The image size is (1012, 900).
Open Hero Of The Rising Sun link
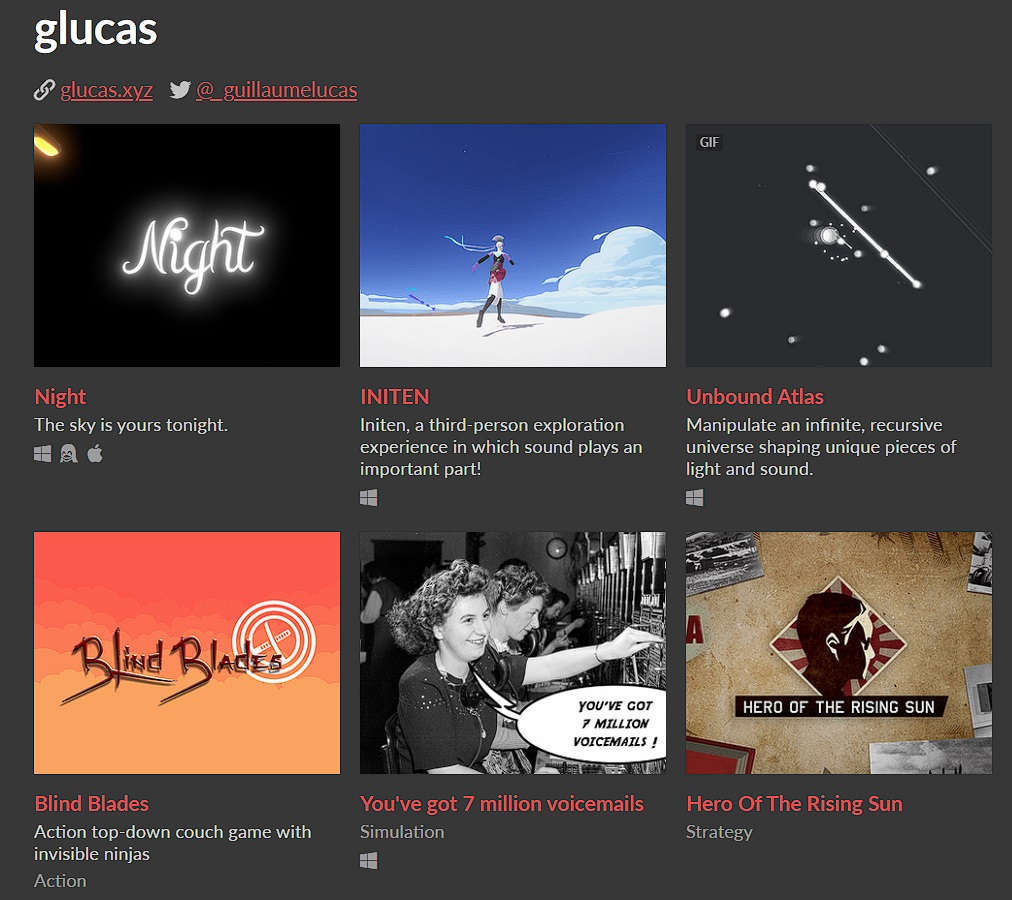pyautogui.click(x=794, y=804)
